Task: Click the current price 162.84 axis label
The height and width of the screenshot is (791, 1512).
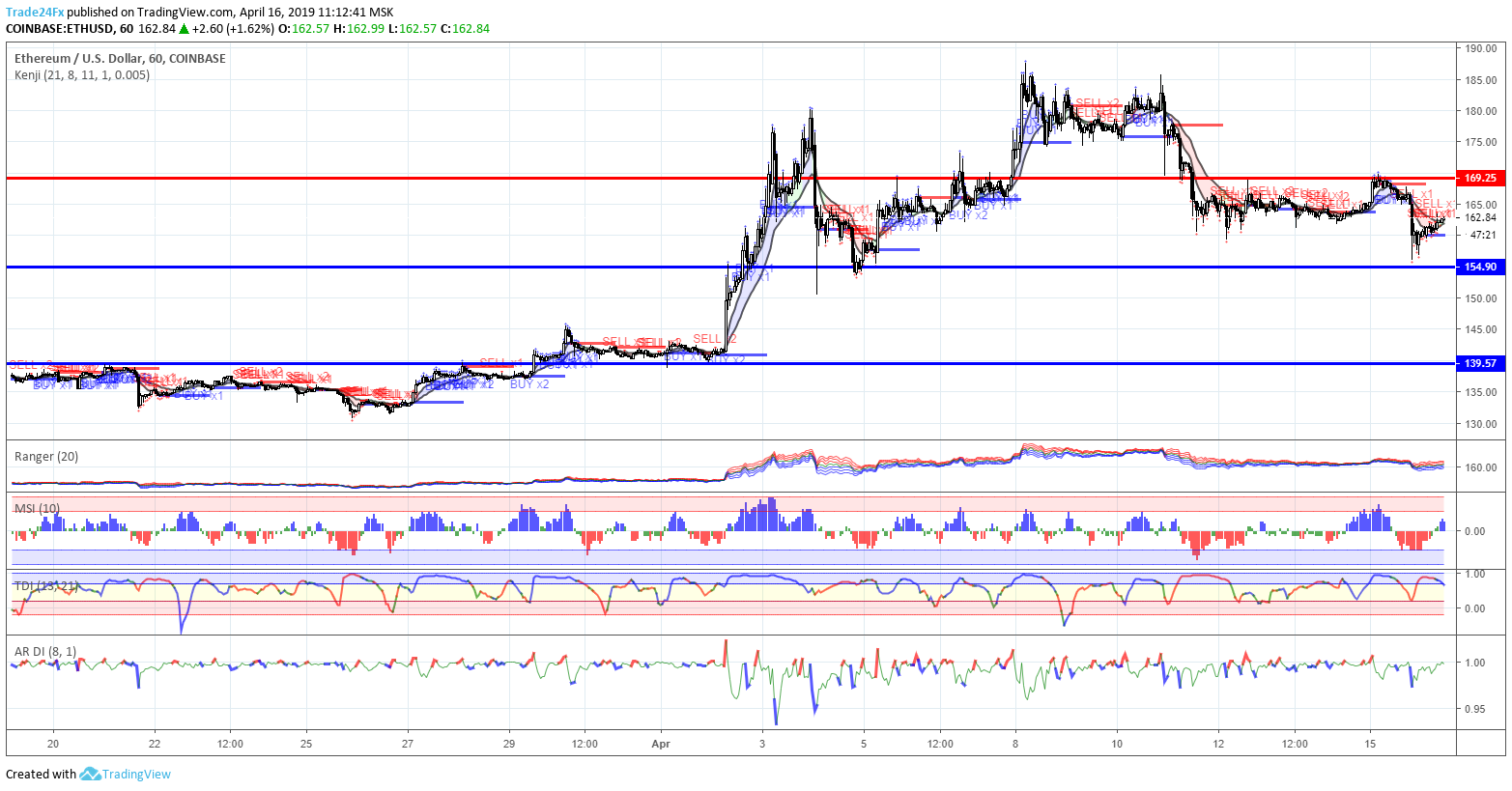Action: point(1481,218)
